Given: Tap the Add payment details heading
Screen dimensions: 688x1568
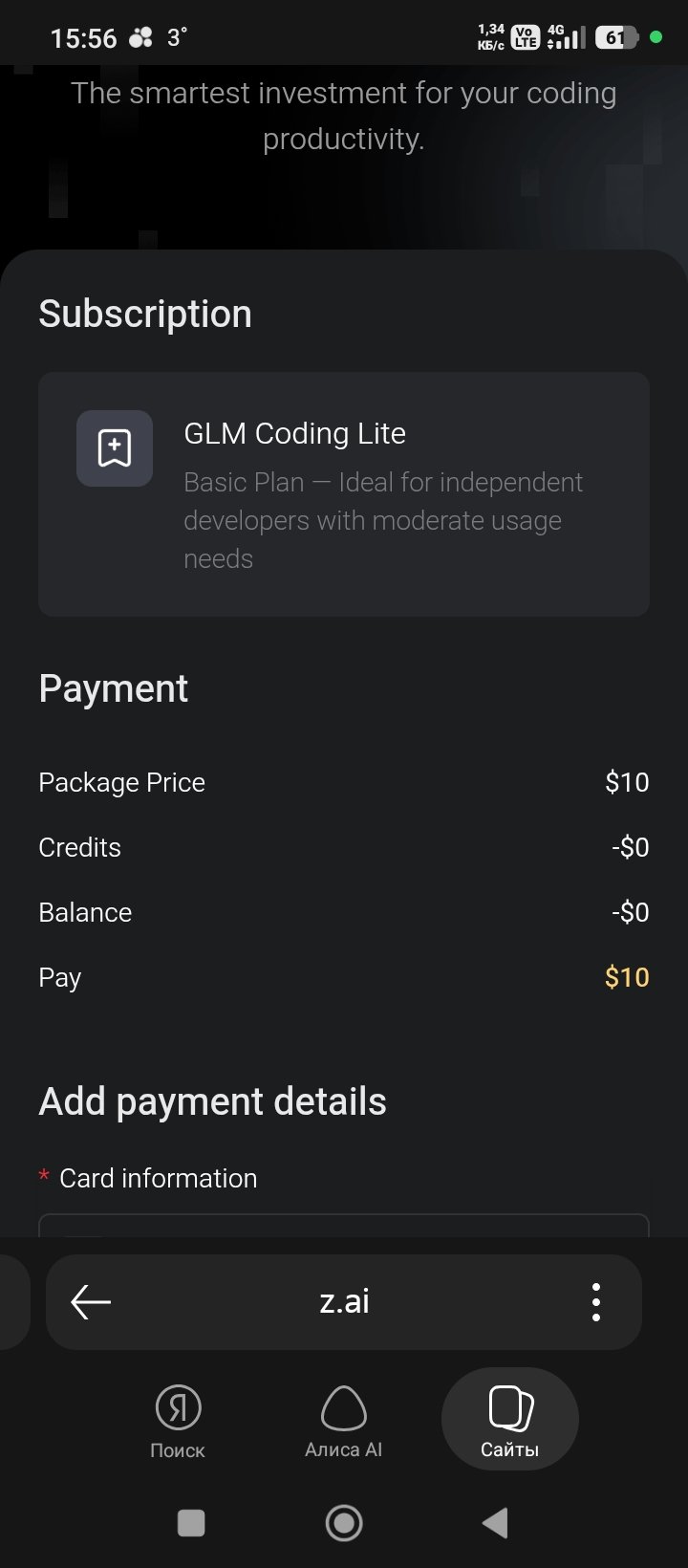Looking at the screenshot, I should [x=212, y=1101].
